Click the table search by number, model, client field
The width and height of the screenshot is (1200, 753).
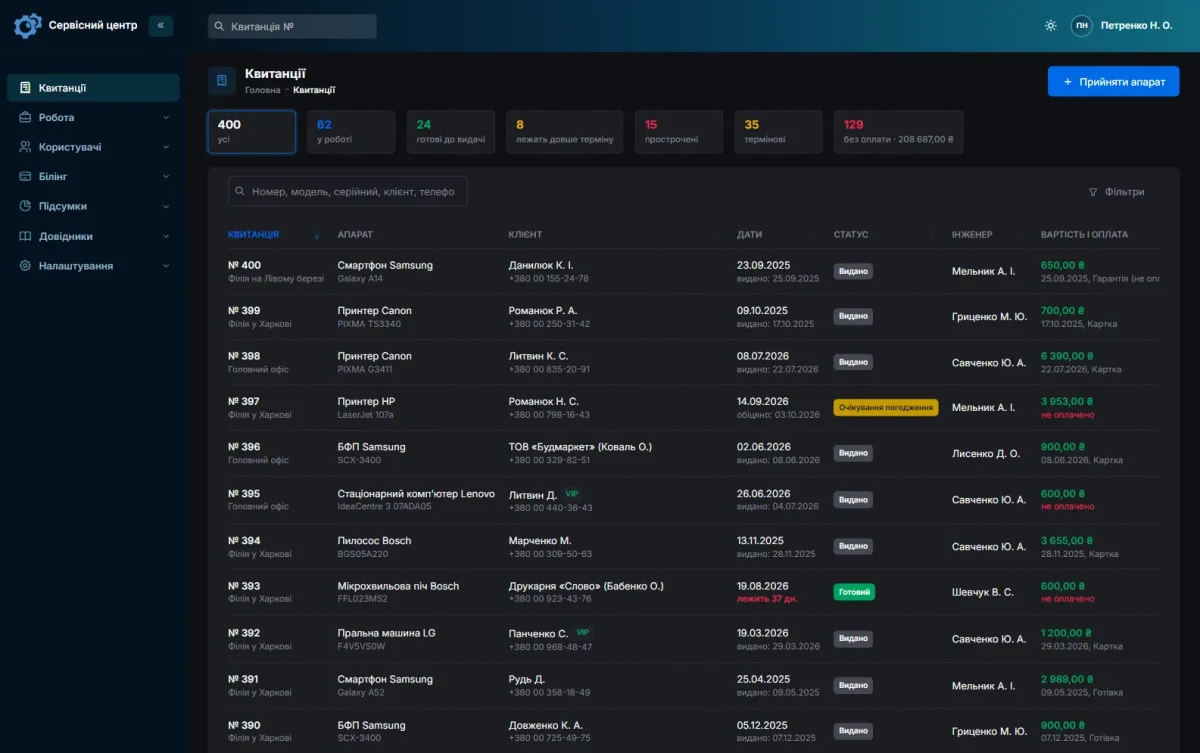[x=348, y=191]
